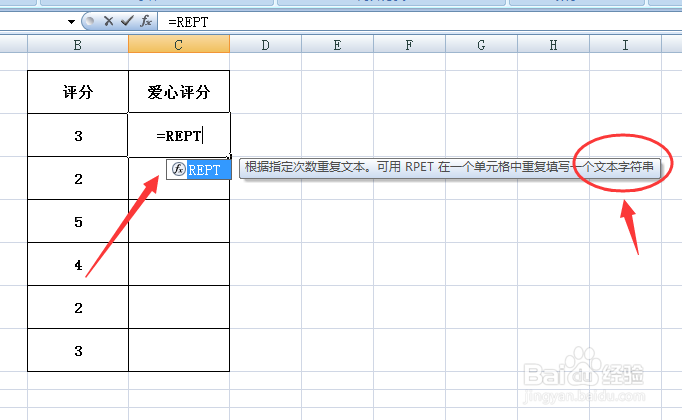Viewport: 682px width, 420px height.
Task: Select column F header
Action: 409,45
